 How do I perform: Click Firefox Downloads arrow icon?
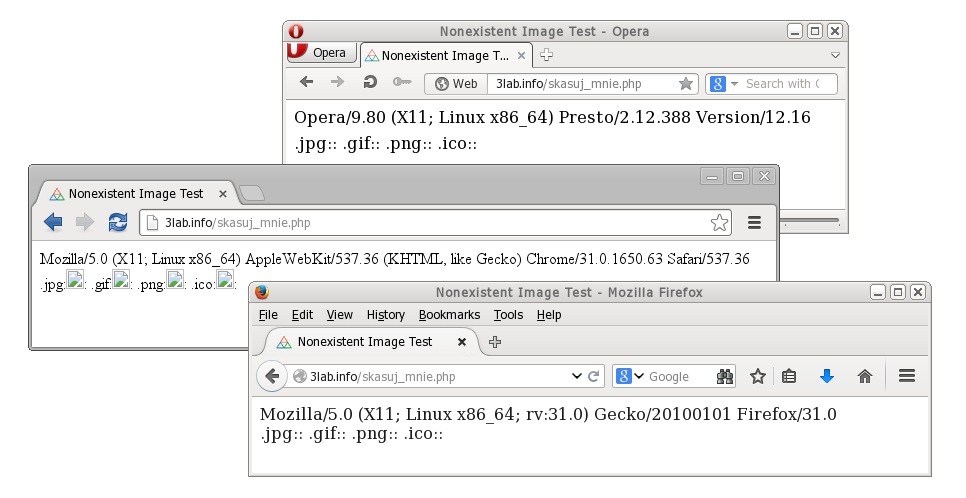826,376
